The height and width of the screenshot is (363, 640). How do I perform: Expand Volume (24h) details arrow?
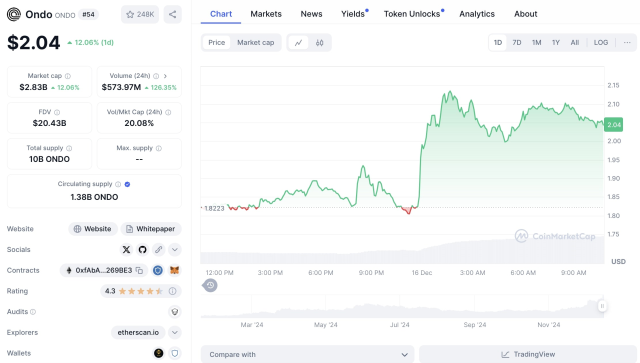165,76
